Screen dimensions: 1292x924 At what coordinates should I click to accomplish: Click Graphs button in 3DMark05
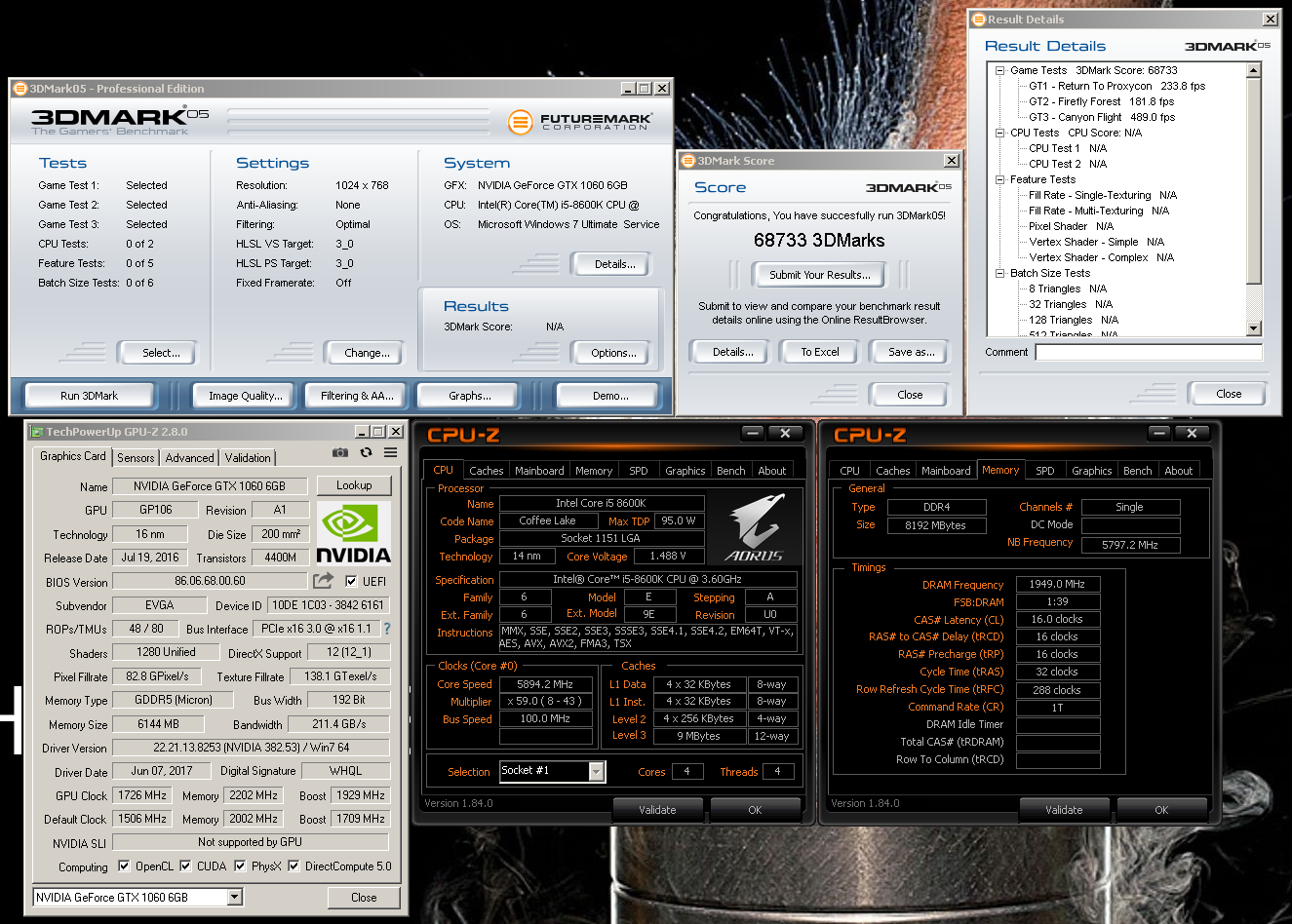[470, 396]
